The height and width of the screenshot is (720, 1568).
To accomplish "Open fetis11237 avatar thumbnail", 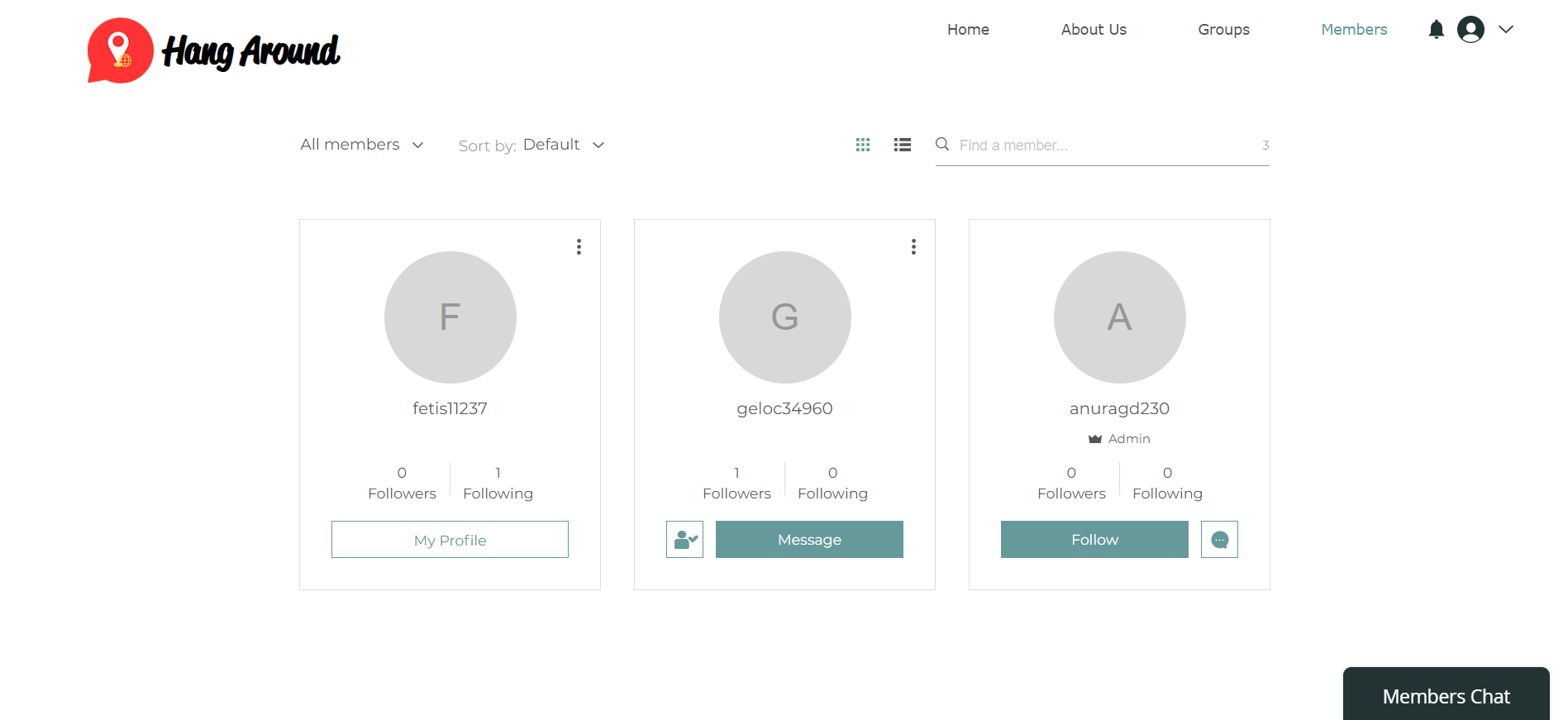I will 450,317.
